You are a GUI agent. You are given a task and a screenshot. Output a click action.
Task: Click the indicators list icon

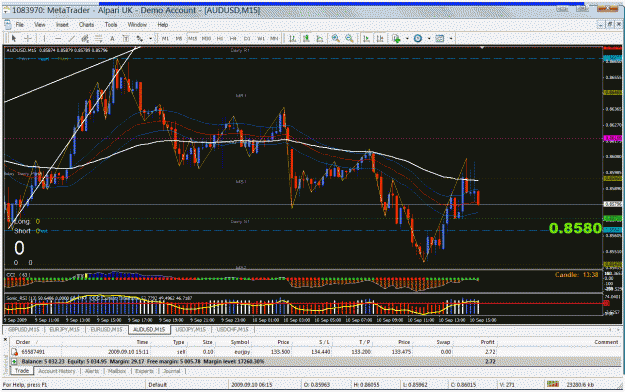pos(396,38)
